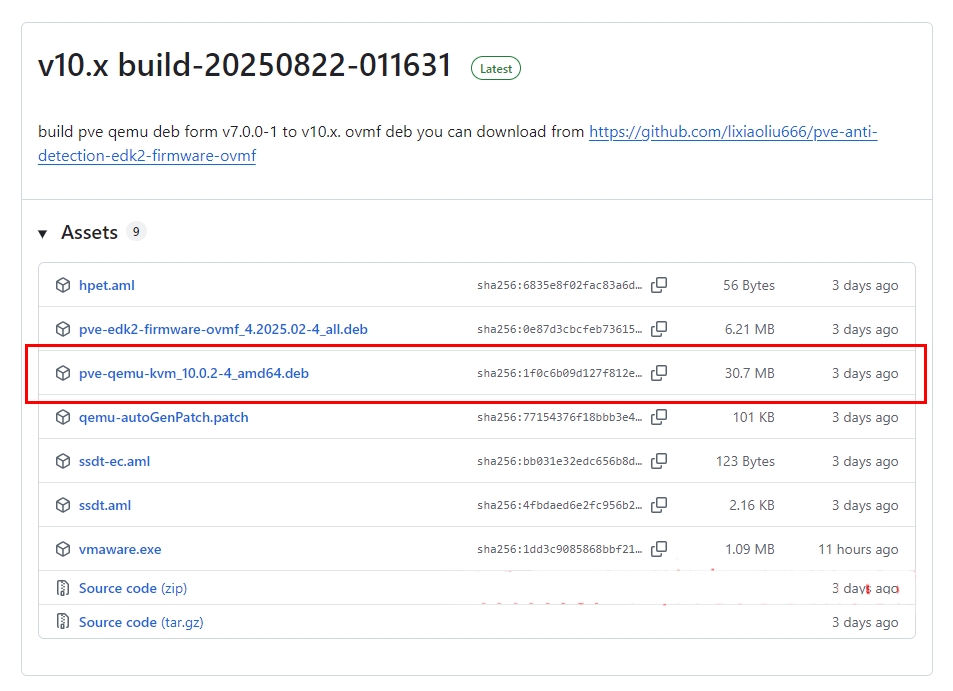Viewport: 953px width, 691px height.
Task: Click the Assets count badge 9
Action: [136, 232]
